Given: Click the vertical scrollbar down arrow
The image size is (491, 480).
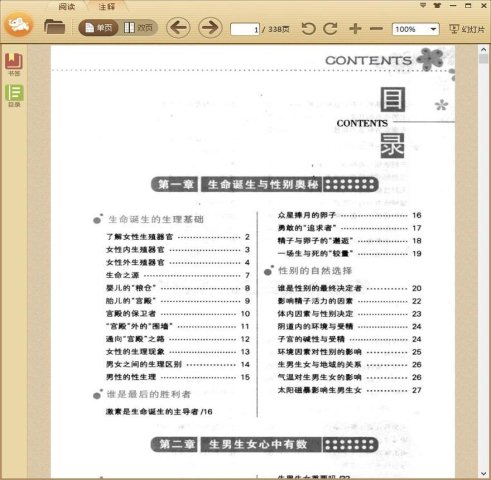Looking at the screenshot, I should coord(484,474).
